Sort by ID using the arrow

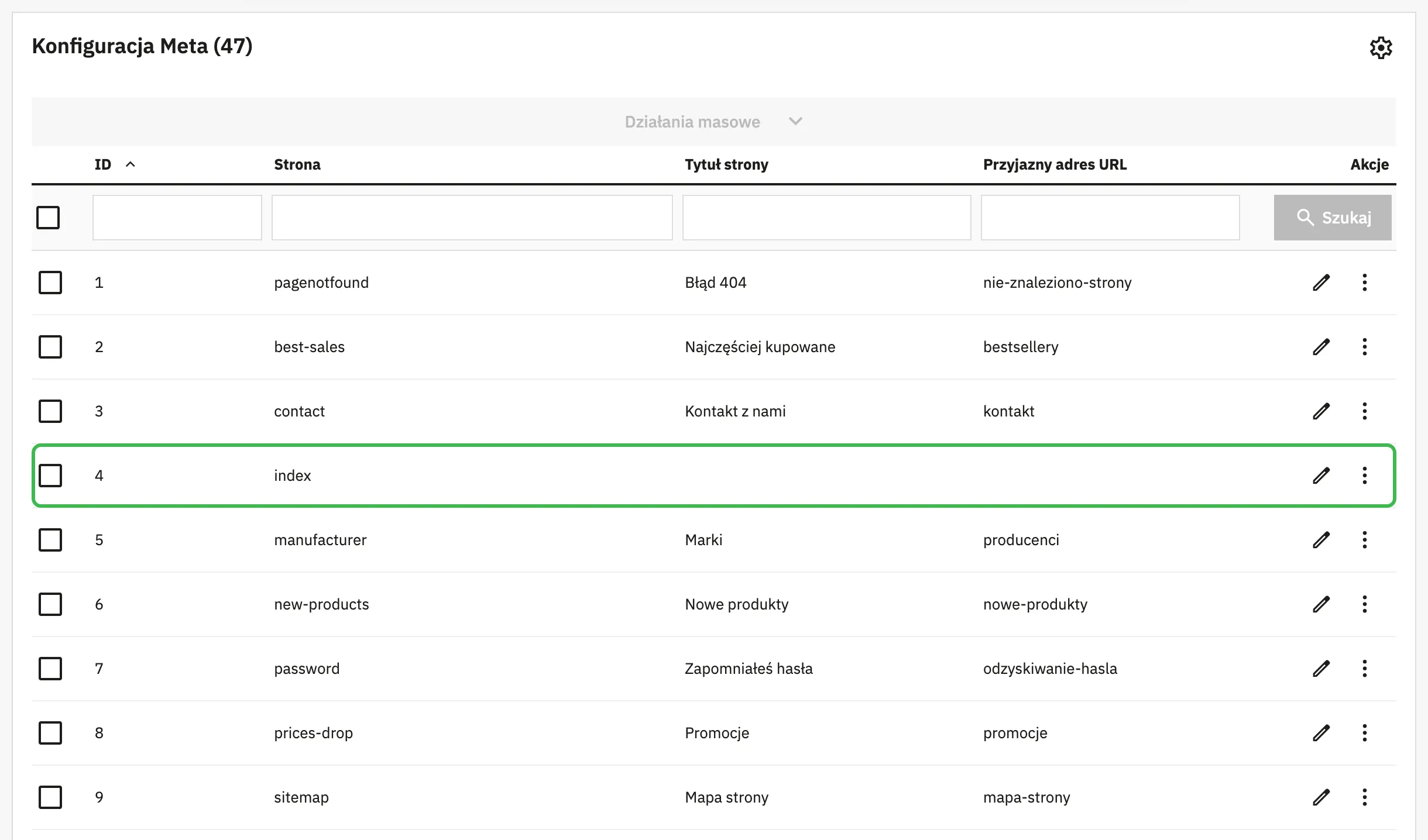(x=131, y=164)
